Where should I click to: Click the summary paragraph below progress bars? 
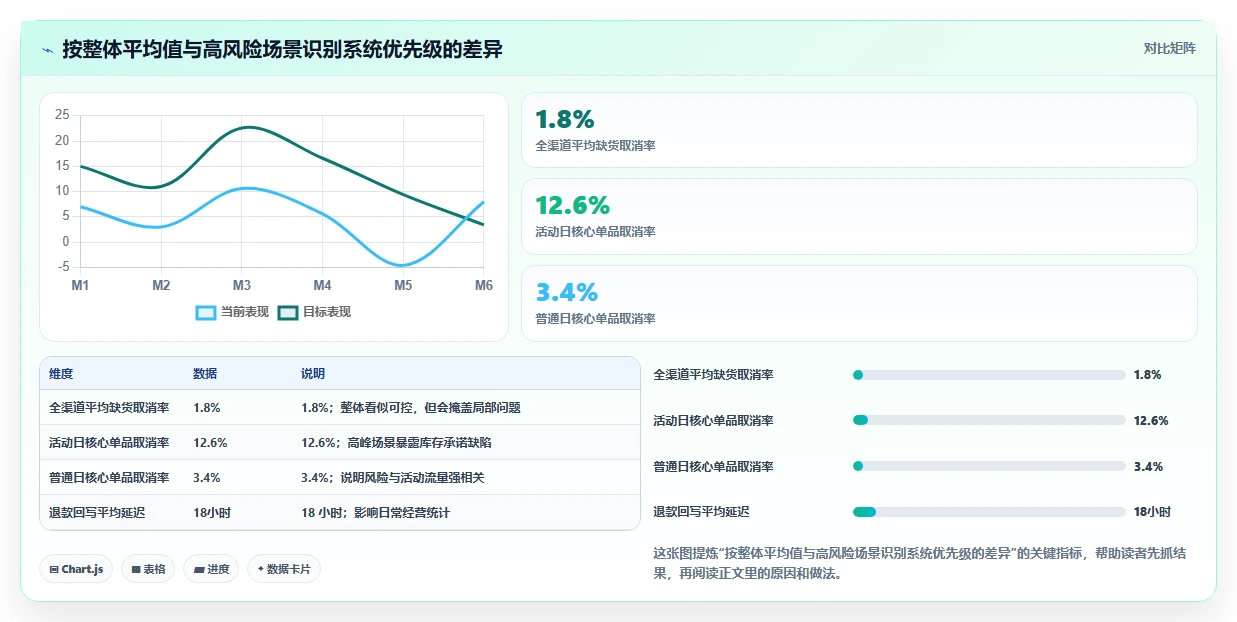[919, 563]
